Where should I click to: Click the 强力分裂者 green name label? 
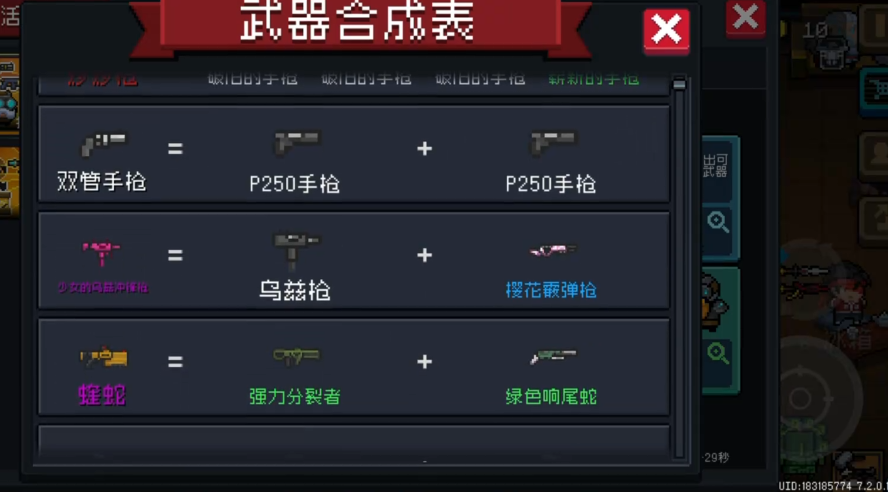(294, 396)
